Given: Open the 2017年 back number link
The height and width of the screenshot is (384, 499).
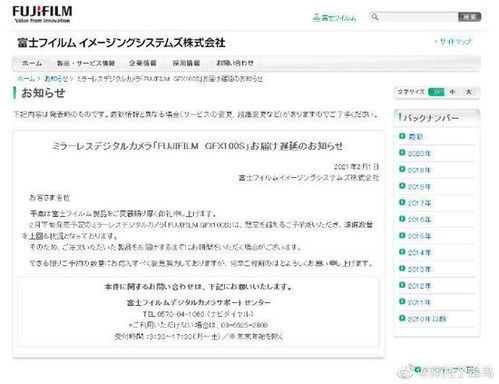Looking at the screenshot, I should 419,203.
